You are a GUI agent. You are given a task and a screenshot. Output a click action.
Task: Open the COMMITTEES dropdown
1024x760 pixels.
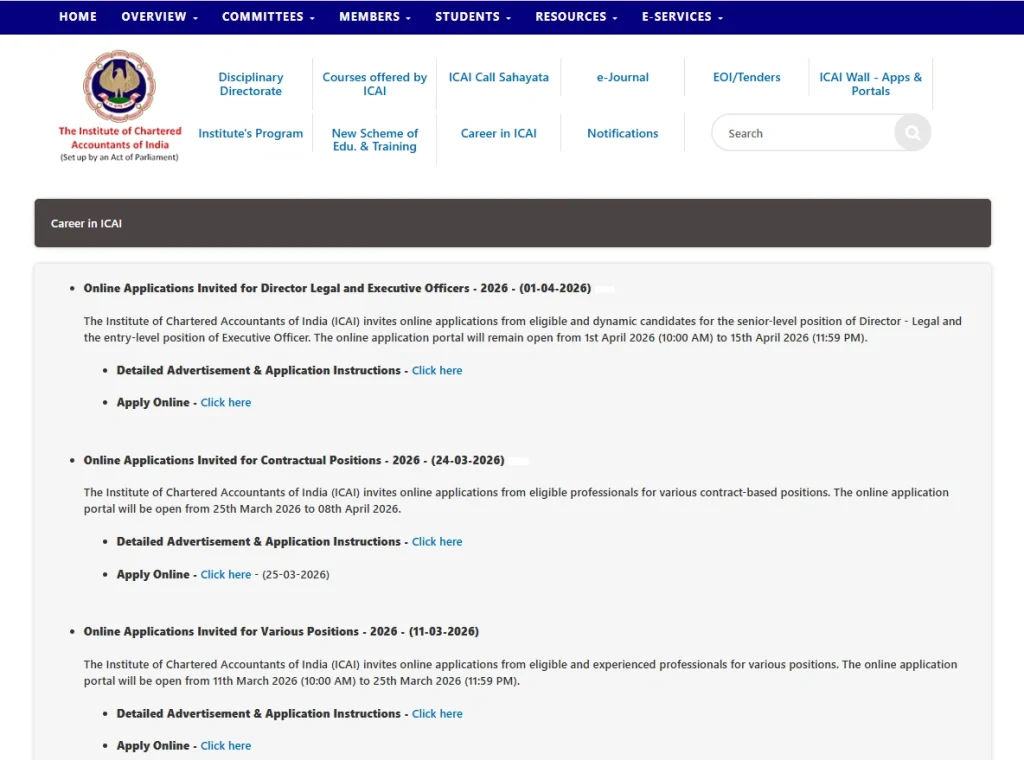267,16
